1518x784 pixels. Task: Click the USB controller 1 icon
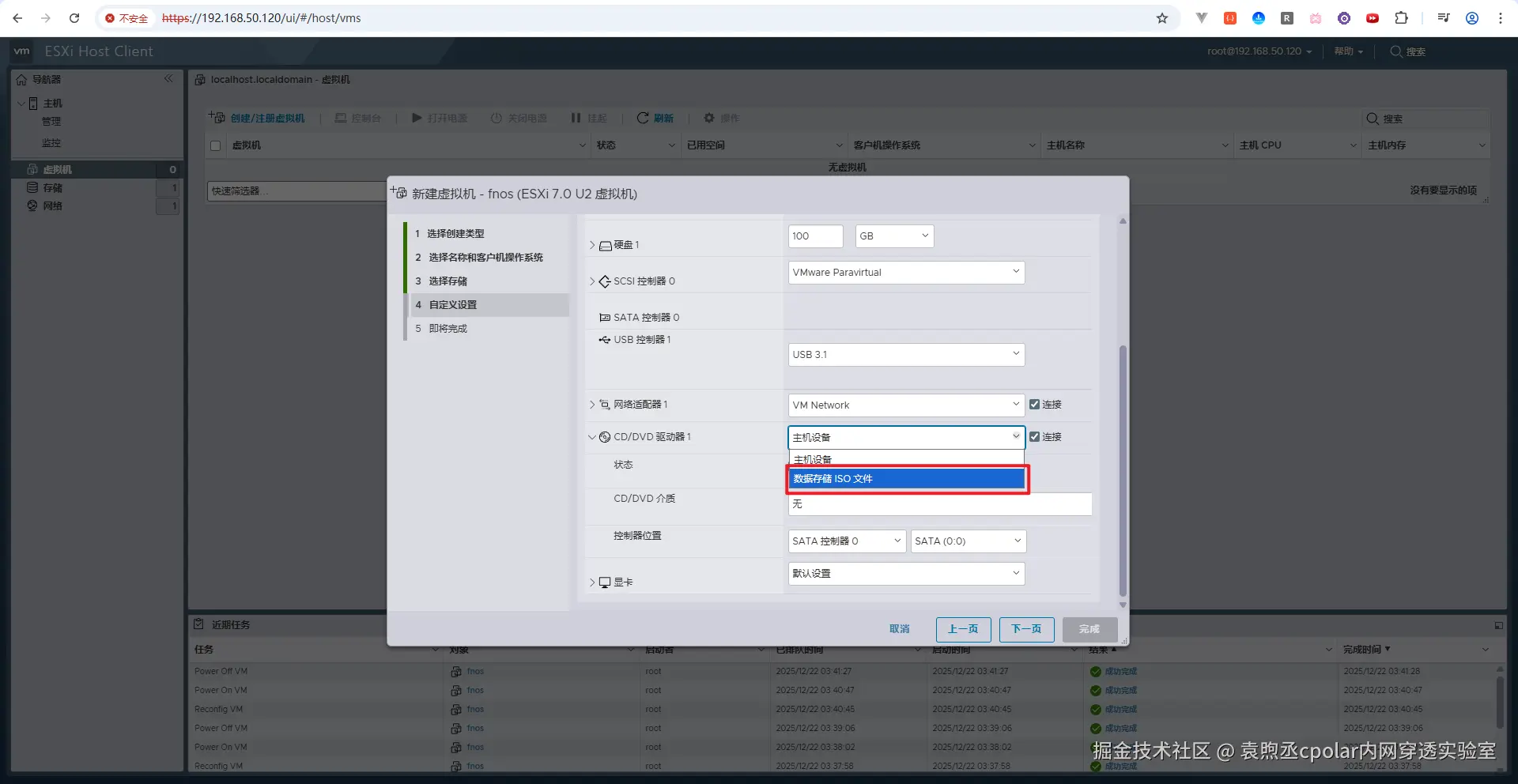pyautogui.click(x=605, y=340)
